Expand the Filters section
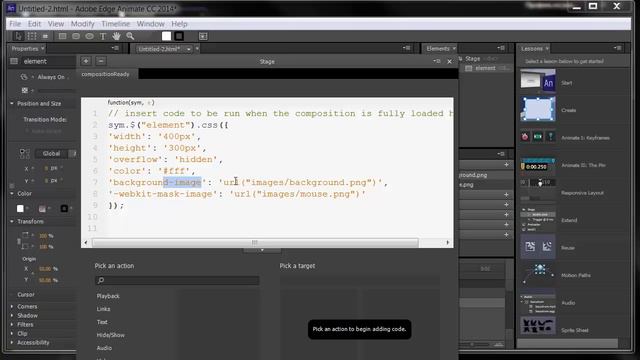 click(x=12, y=324)
